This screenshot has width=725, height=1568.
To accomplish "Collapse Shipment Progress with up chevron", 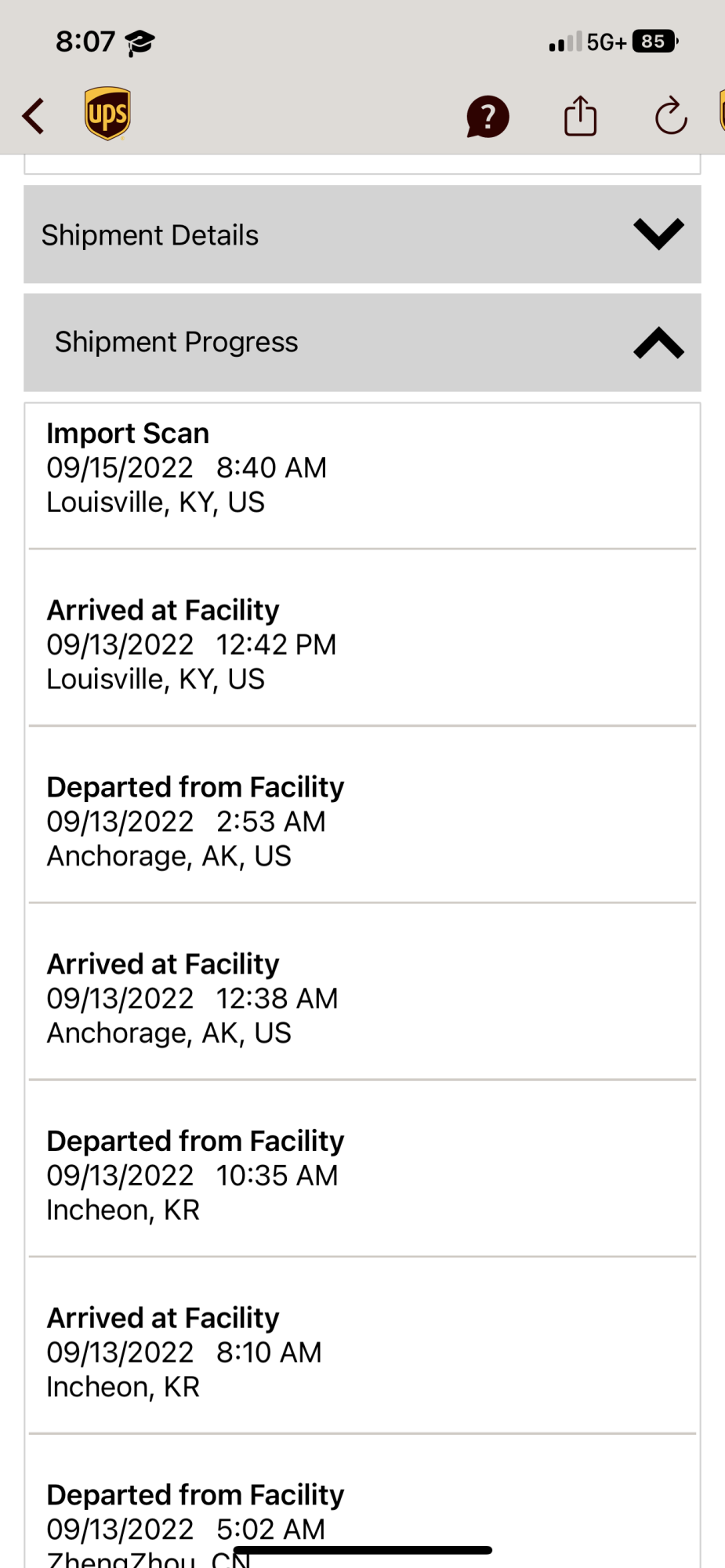I will (x=658, y=343).
